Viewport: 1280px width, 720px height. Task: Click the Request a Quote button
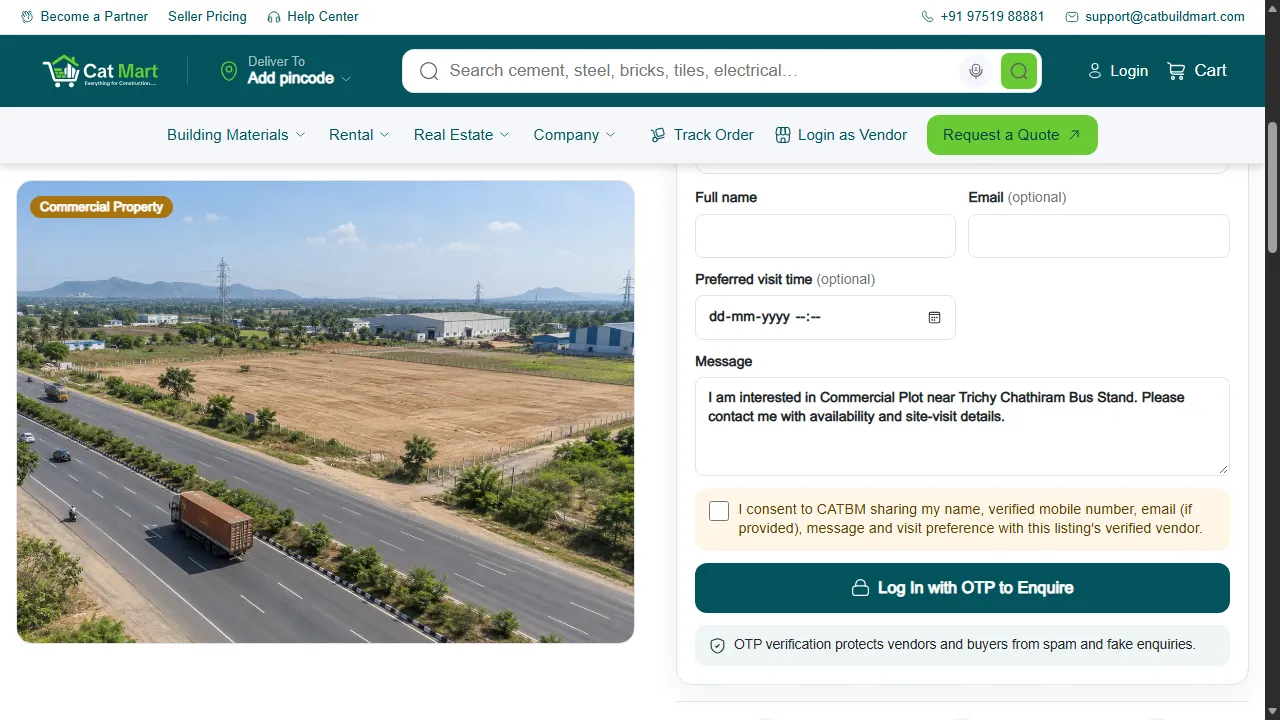(1012, 135)
